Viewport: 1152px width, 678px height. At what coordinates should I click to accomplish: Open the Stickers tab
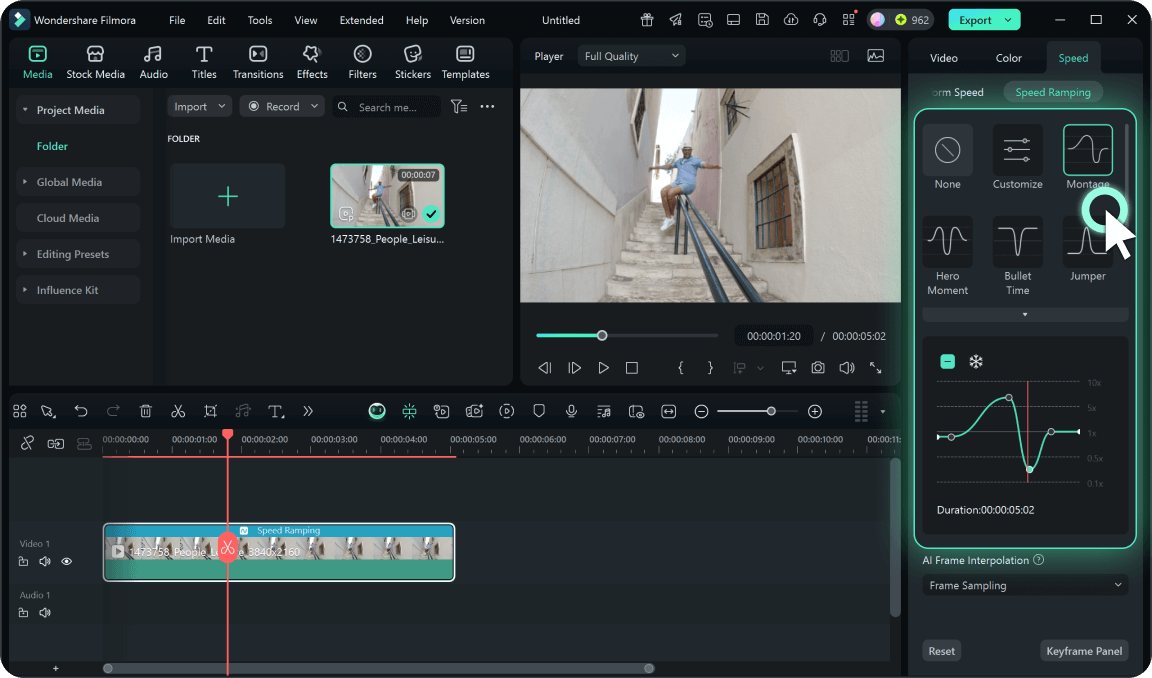click(413, 62)
